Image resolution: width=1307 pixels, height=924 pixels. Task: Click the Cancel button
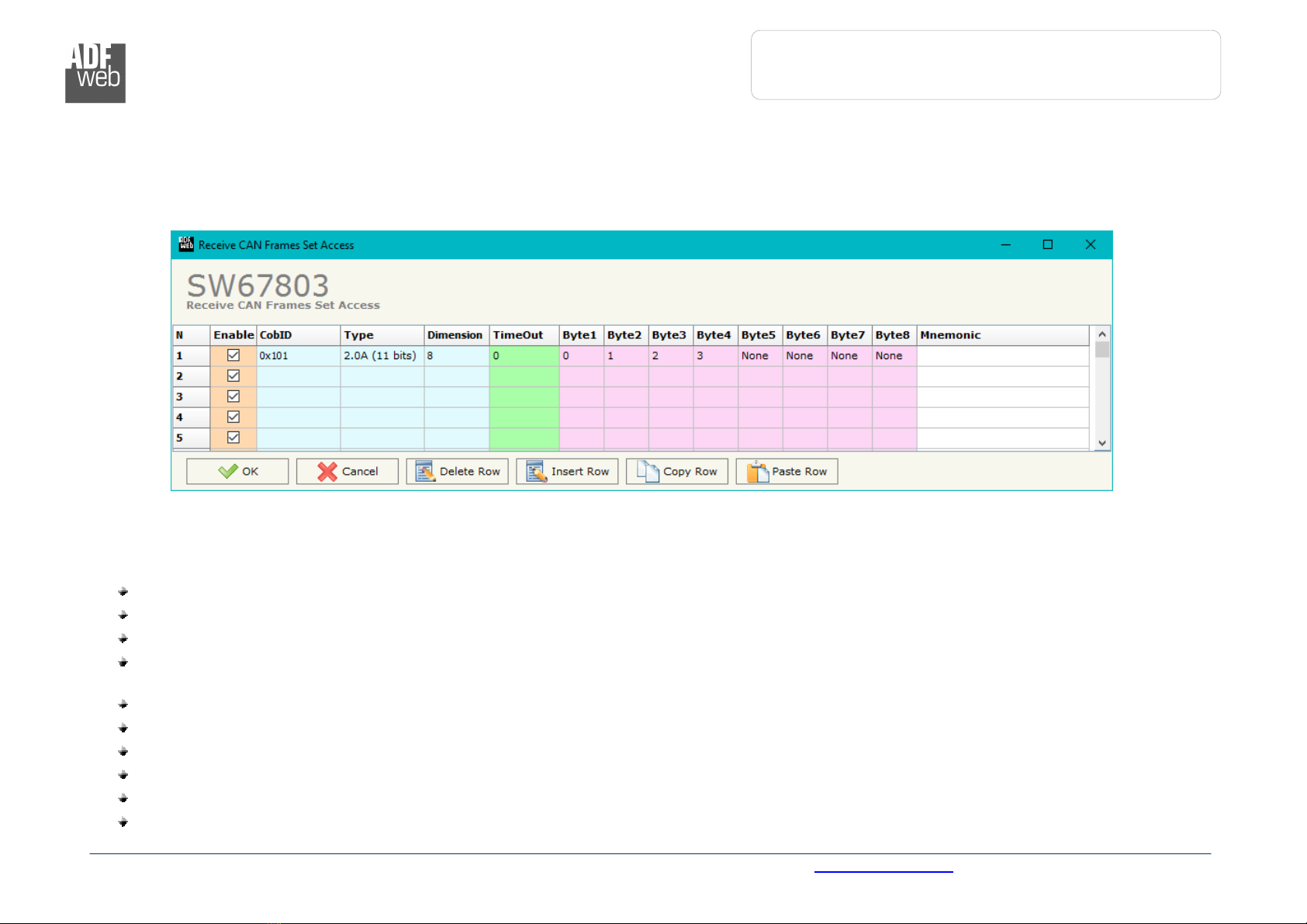pos(347,471)
